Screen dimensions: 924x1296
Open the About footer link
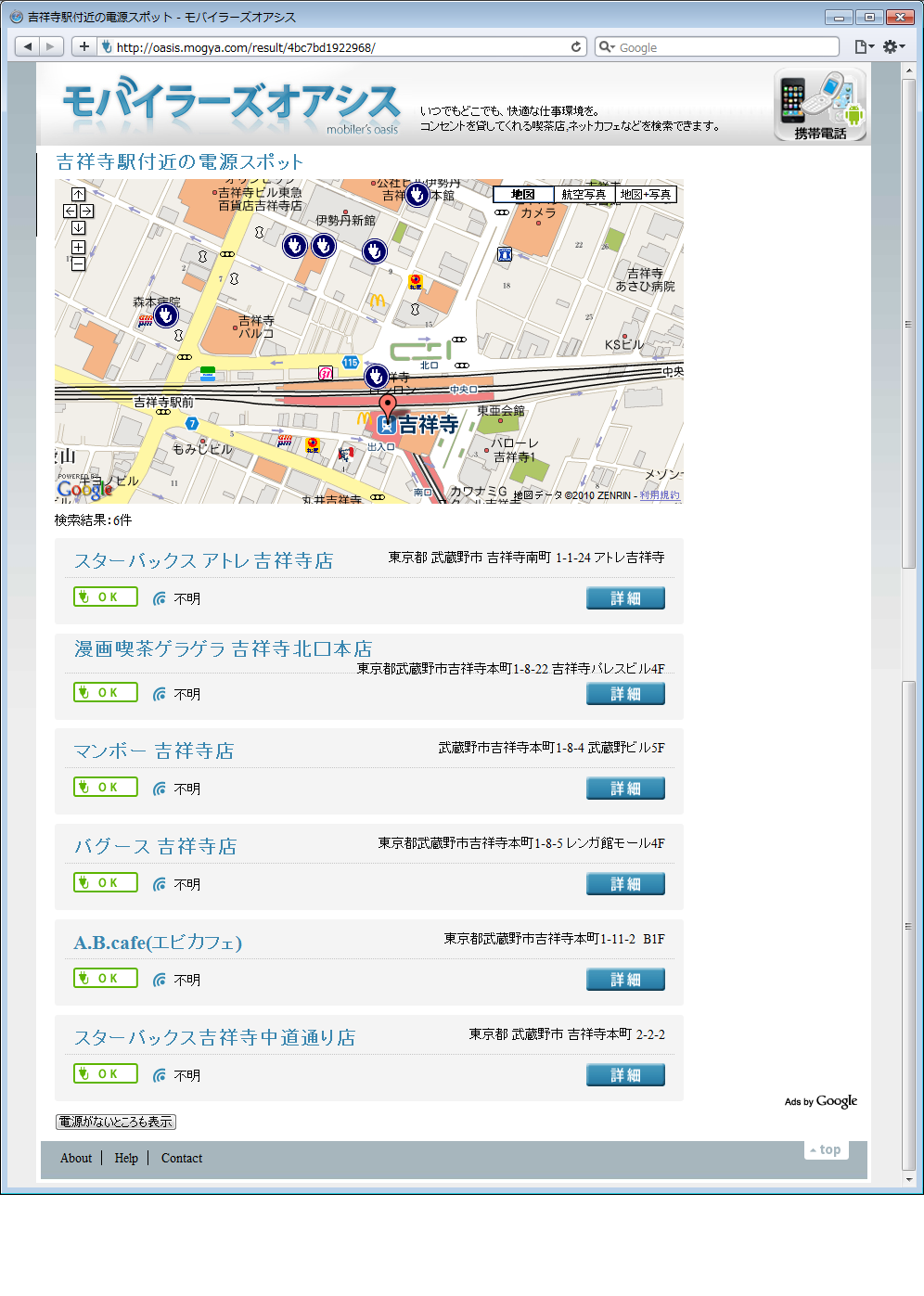tap(76, 1158)
